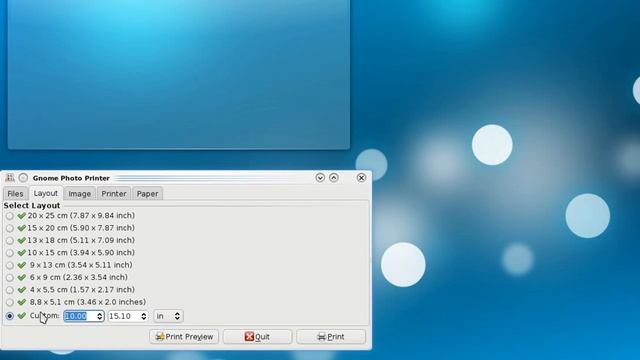Select the Custom layout radio button
Image resolution: width=640 pixels, height=360 pixels.
[10, 316]
